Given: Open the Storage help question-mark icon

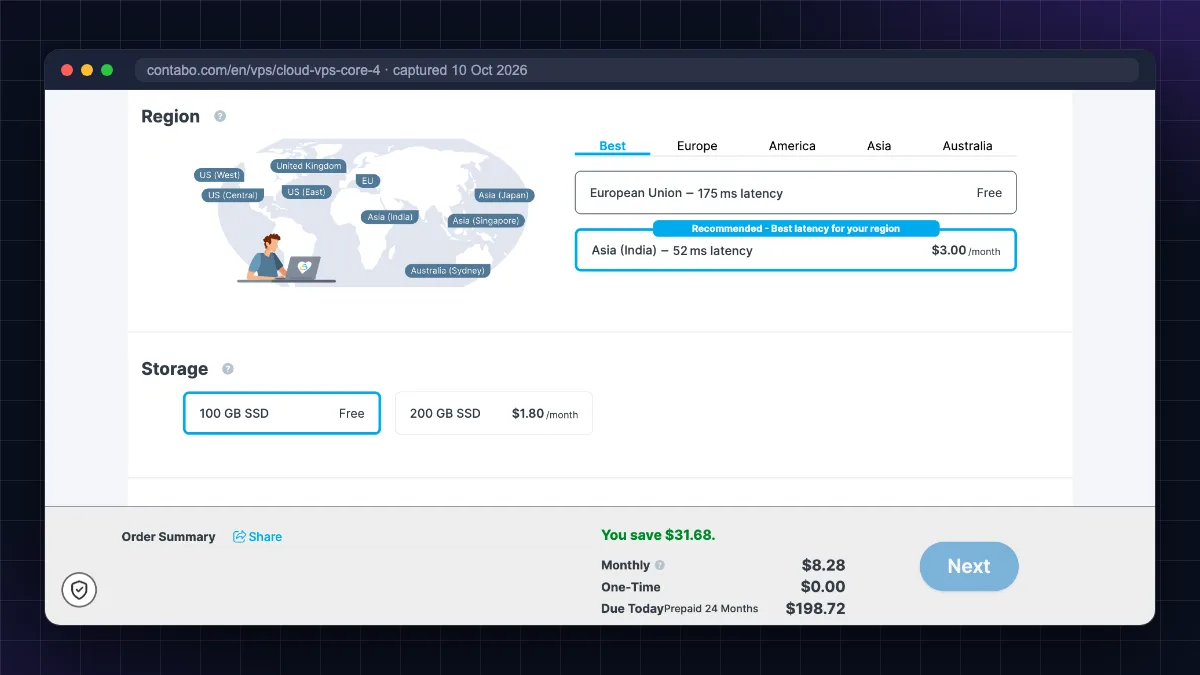Looking at the screenshot, I should click(x=228, y=369).
